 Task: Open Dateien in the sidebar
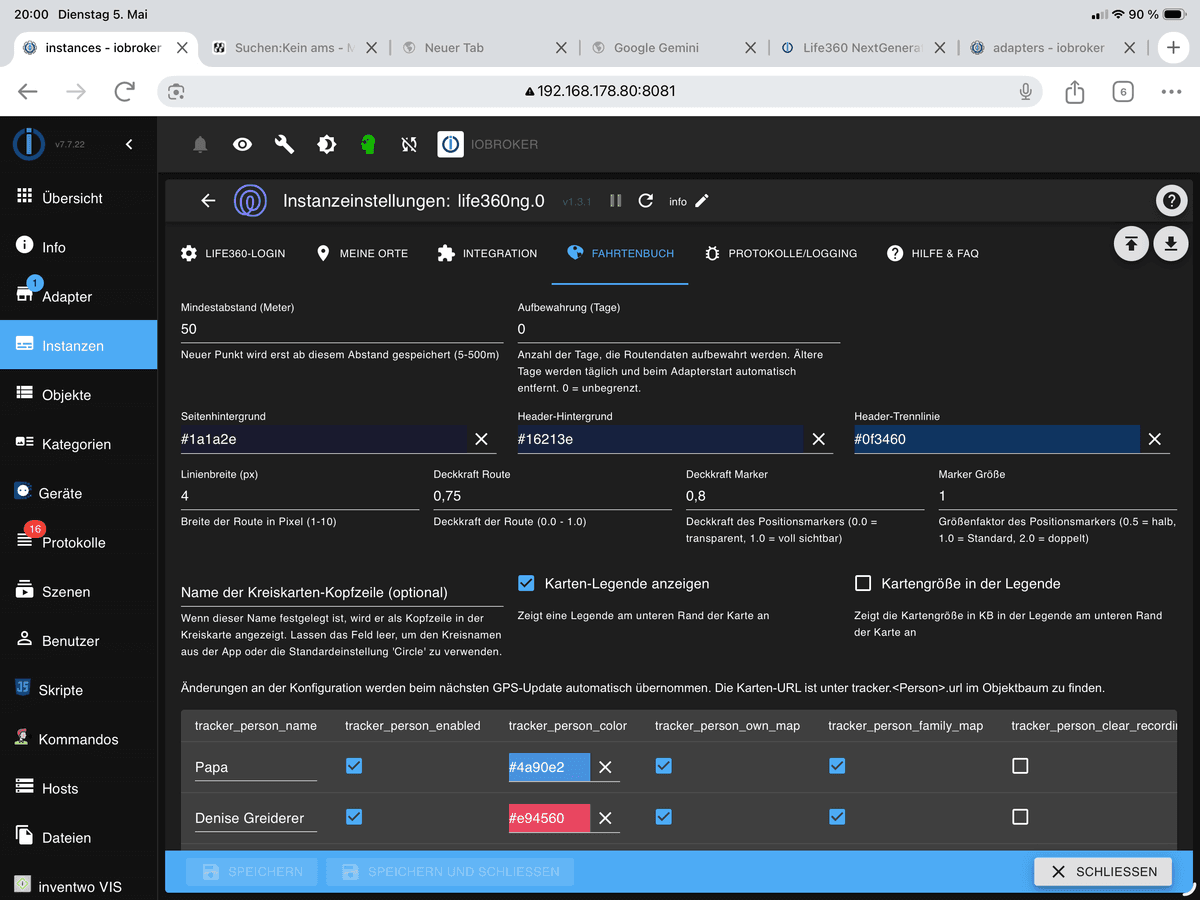78,838
